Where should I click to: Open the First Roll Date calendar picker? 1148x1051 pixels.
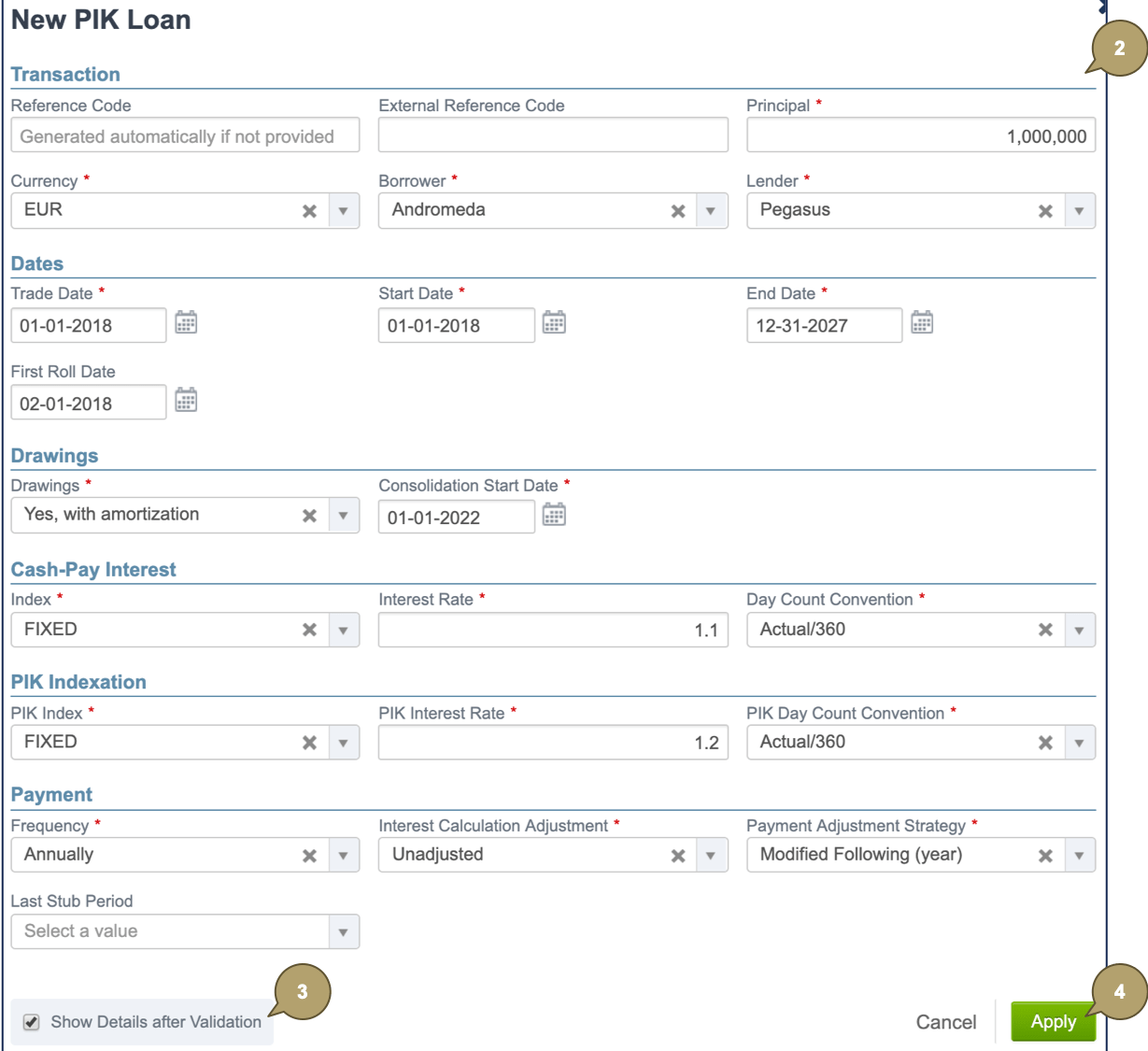186,402
